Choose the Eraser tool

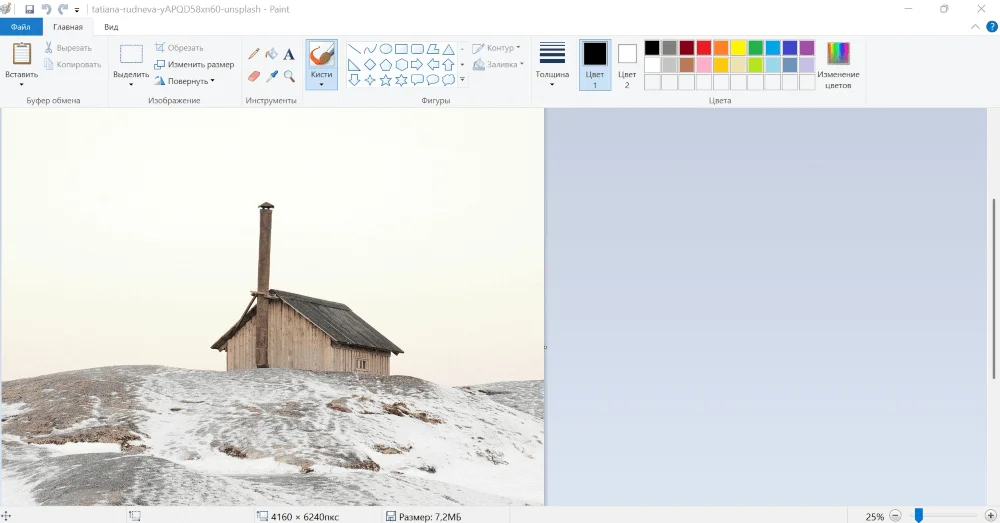click(x=254, y=76)
